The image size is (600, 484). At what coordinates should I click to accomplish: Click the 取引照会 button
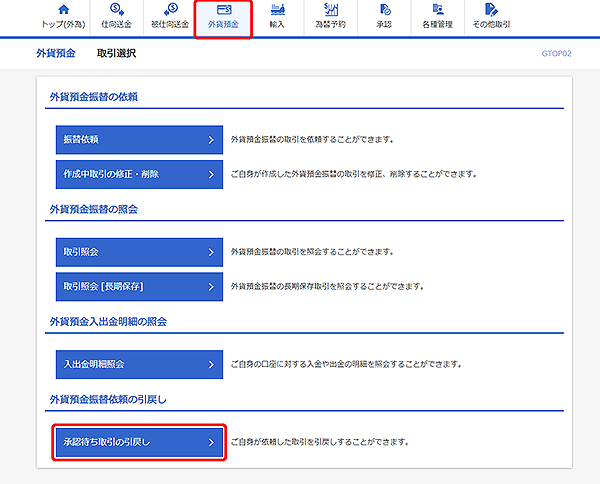click(x=139, y=252)
